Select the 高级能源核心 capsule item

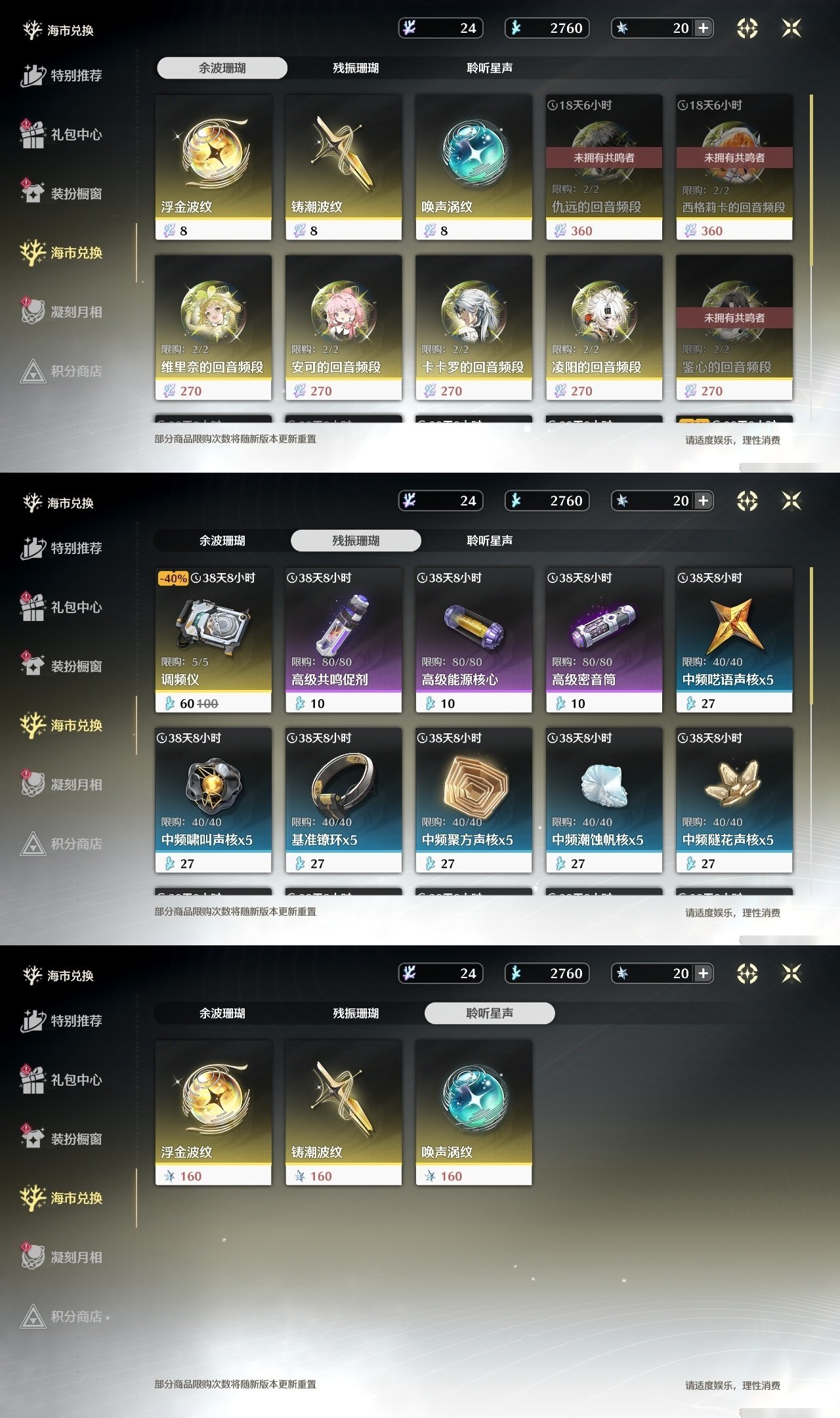tap(474, 640)
